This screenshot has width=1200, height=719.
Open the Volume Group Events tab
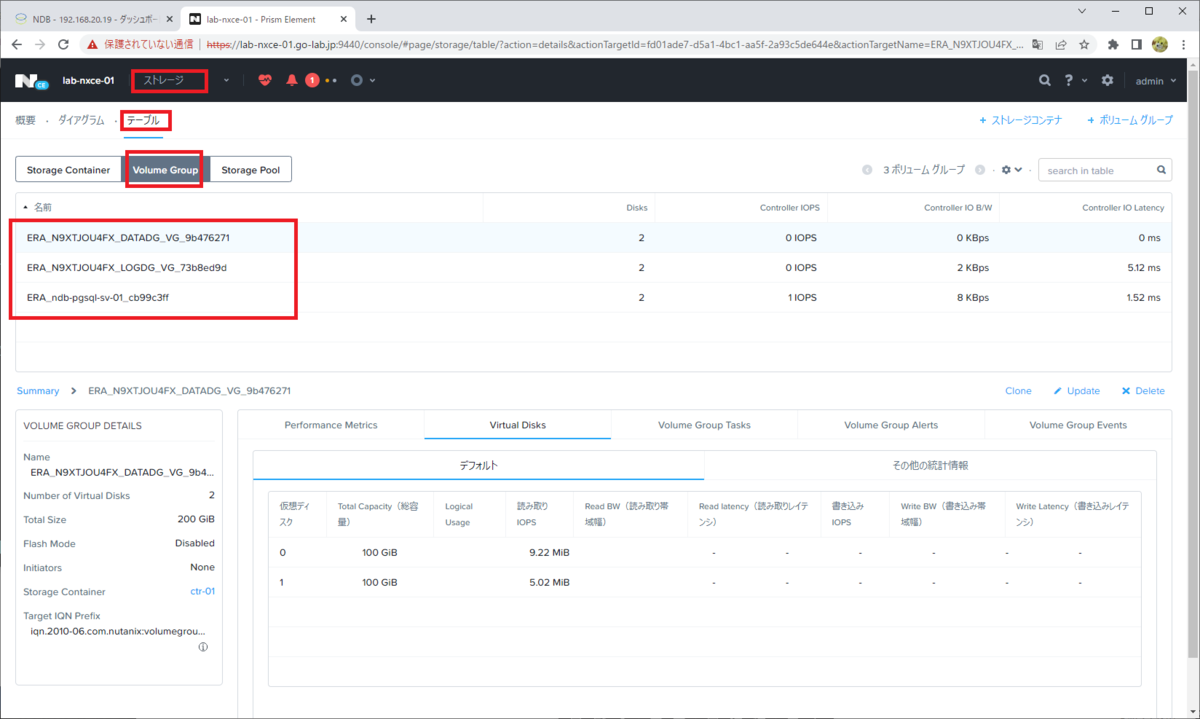[1078, 425]
